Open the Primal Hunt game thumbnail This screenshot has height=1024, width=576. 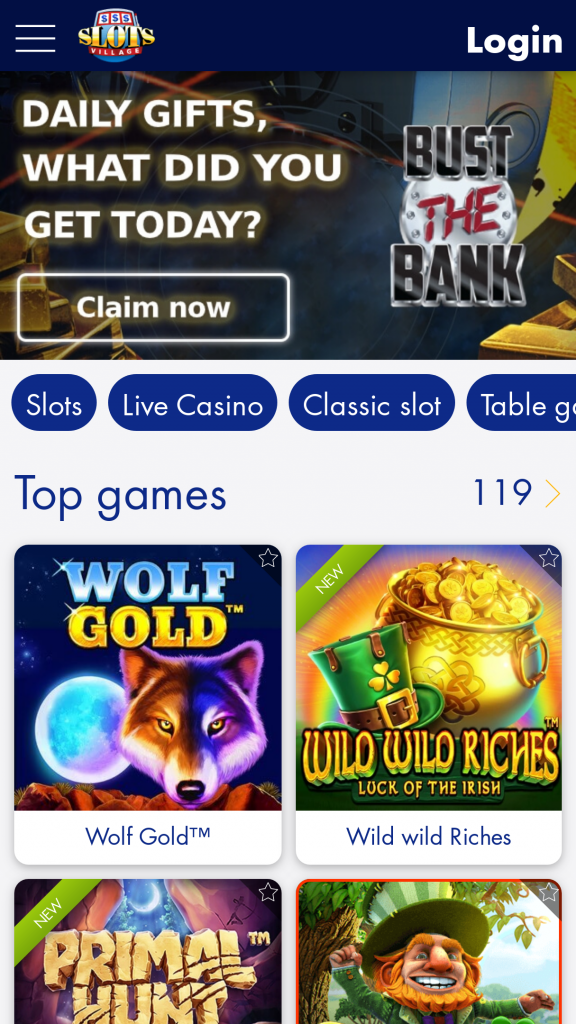(x=148, y=952)
